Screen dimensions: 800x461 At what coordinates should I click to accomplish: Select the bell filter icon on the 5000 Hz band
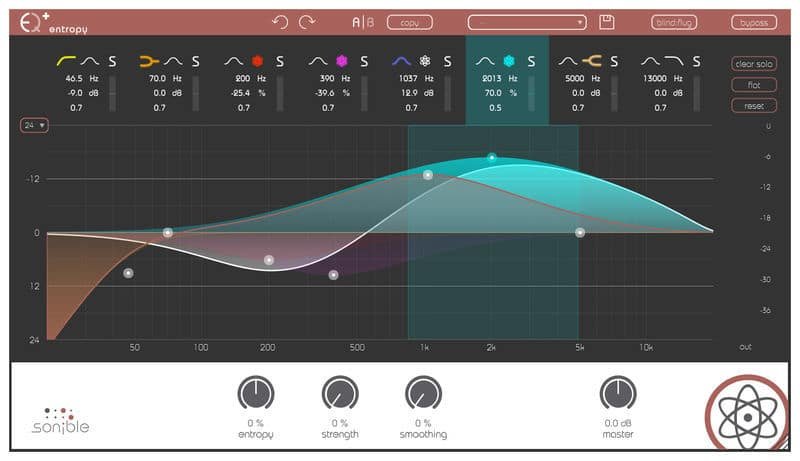tap(567, 61)
